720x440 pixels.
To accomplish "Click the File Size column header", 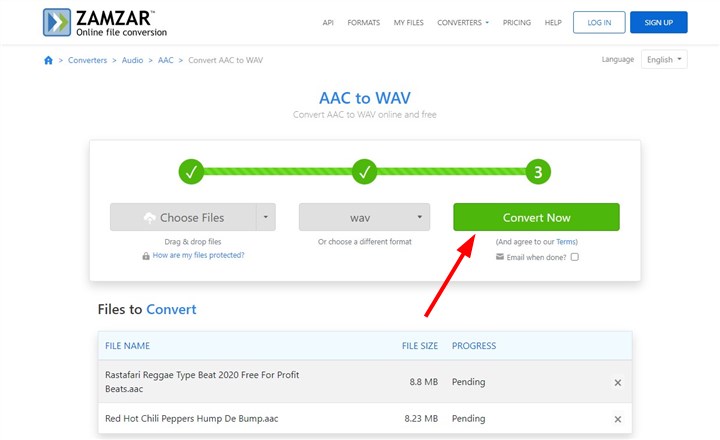I will coord(420,346).
